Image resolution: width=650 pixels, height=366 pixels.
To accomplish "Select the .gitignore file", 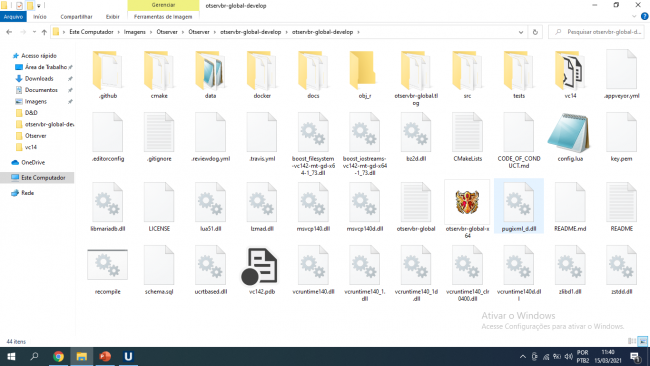I will pyautogui.click(x=159, y=138).
